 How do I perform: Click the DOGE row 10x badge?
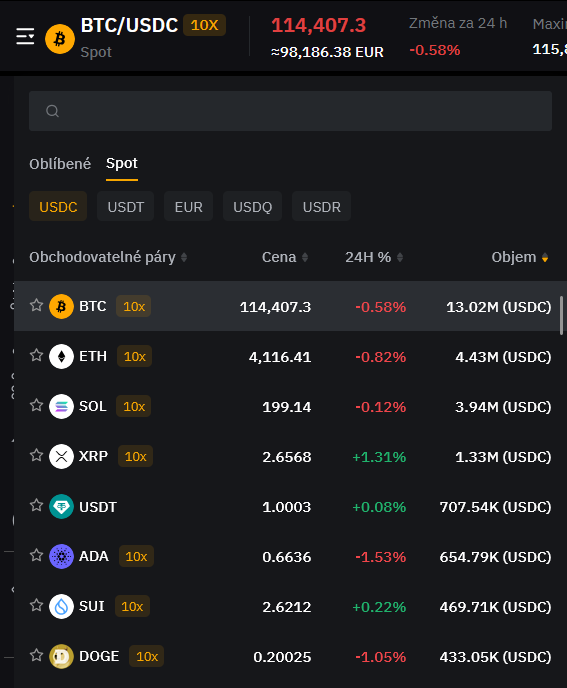click(x=146, y=656)
